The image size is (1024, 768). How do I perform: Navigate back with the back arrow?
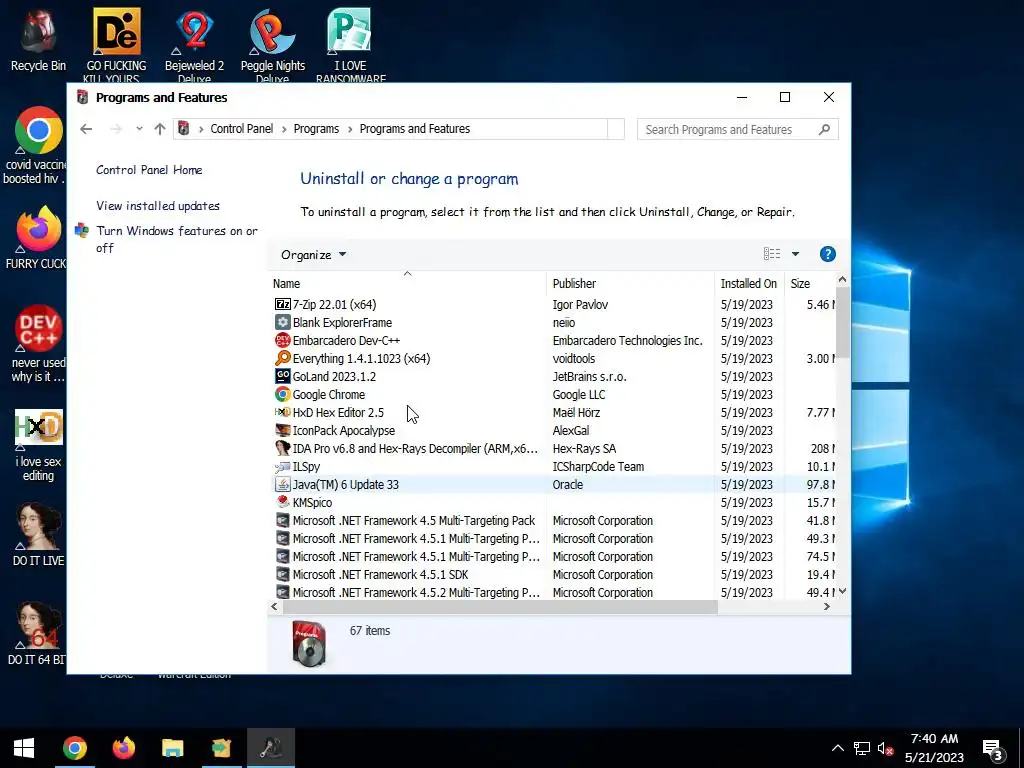click(86, 129)
